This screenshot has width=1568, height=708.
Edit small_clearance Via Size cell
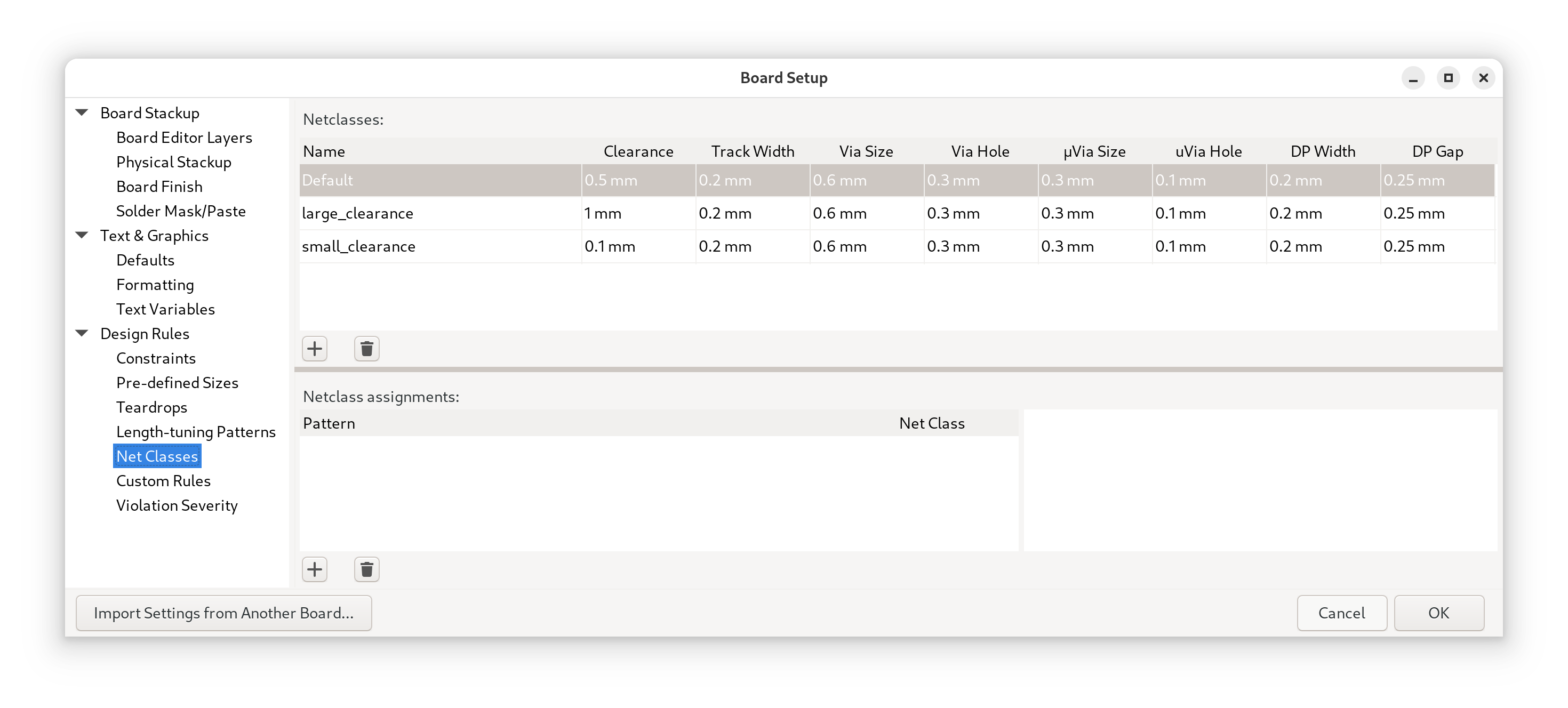pos(867,246)
